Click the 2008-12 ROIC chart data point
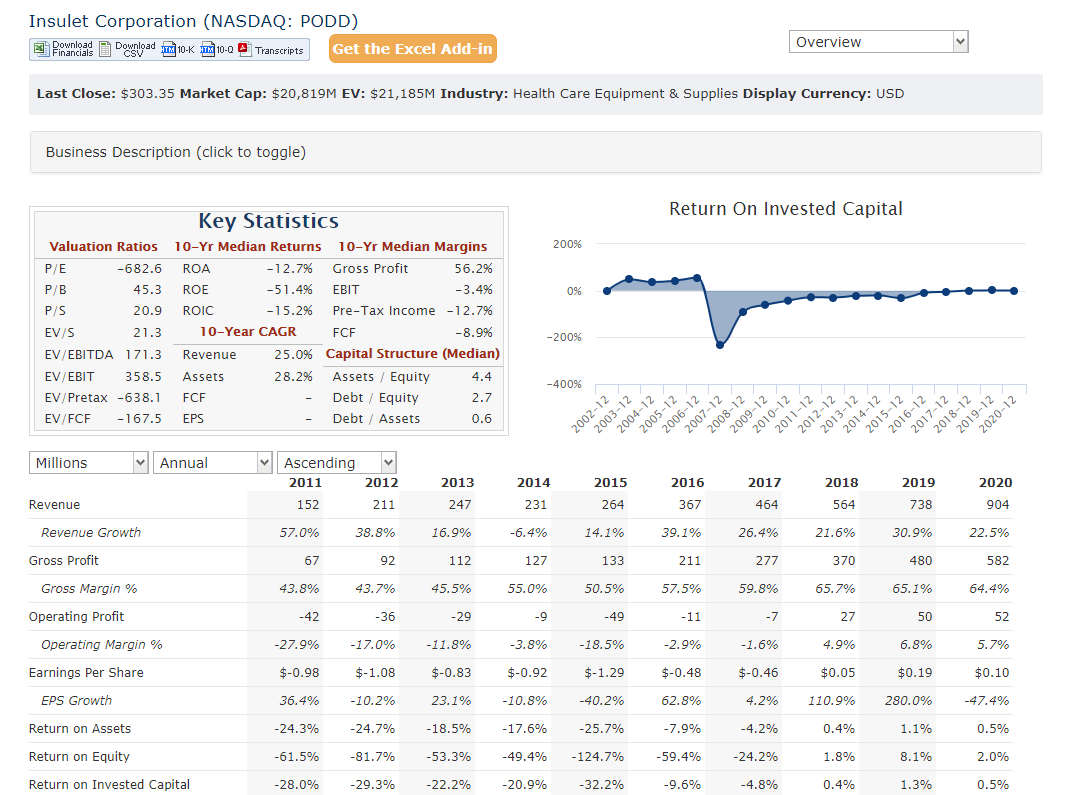Viewport: 1079px width, 795px height. pyautogui.click(x=743, y=312)
